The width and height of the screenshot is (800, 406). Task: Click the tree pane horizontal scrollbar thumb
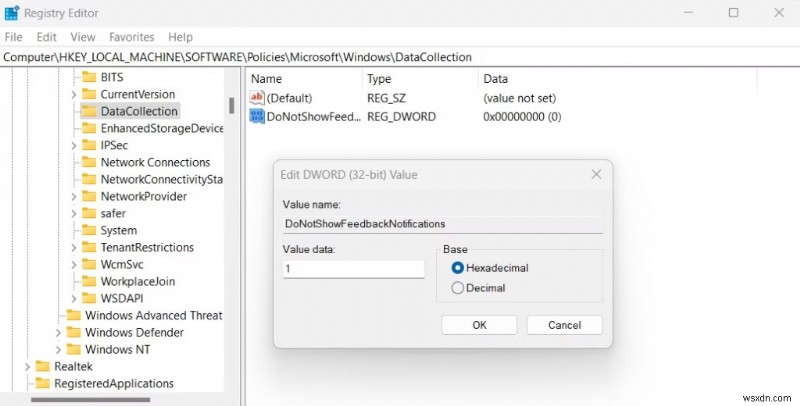click(x=90, y=400)
